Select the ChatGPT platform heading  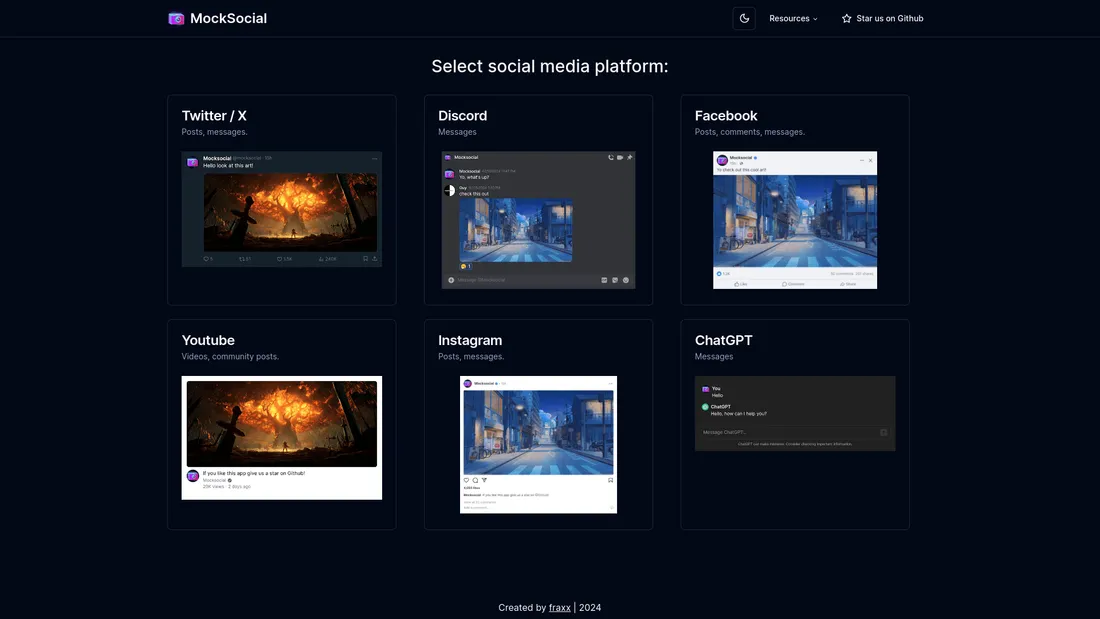723,340
